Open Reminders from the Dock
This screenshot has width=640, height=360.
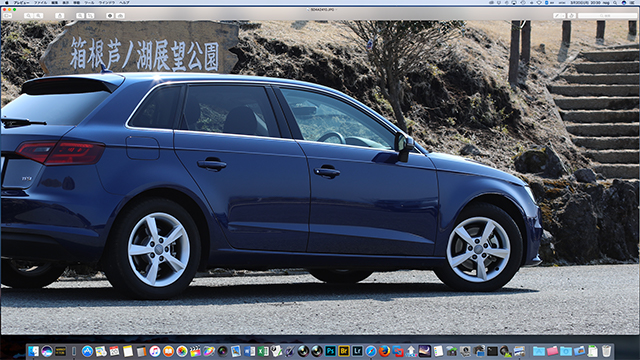coord(438,351)
